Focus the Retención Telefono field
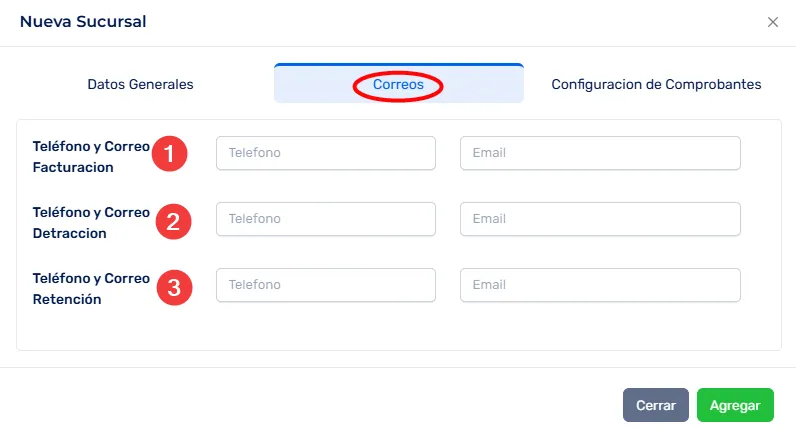This screenshot has width=796, height=439. click(x=326, y=285)
